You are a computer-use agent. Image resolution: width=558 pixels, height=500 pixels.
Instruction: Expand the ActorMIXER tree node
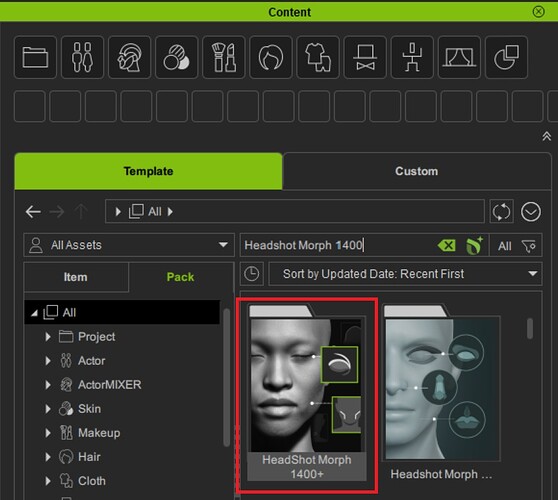(48, 385)
